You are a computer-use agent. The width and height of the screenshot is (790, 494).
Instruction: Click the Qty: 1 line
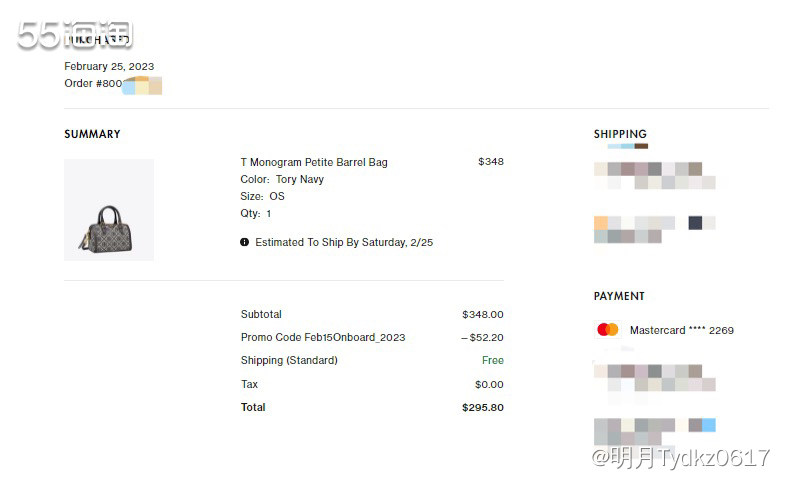pyautogui.click(x=255, y=213)
